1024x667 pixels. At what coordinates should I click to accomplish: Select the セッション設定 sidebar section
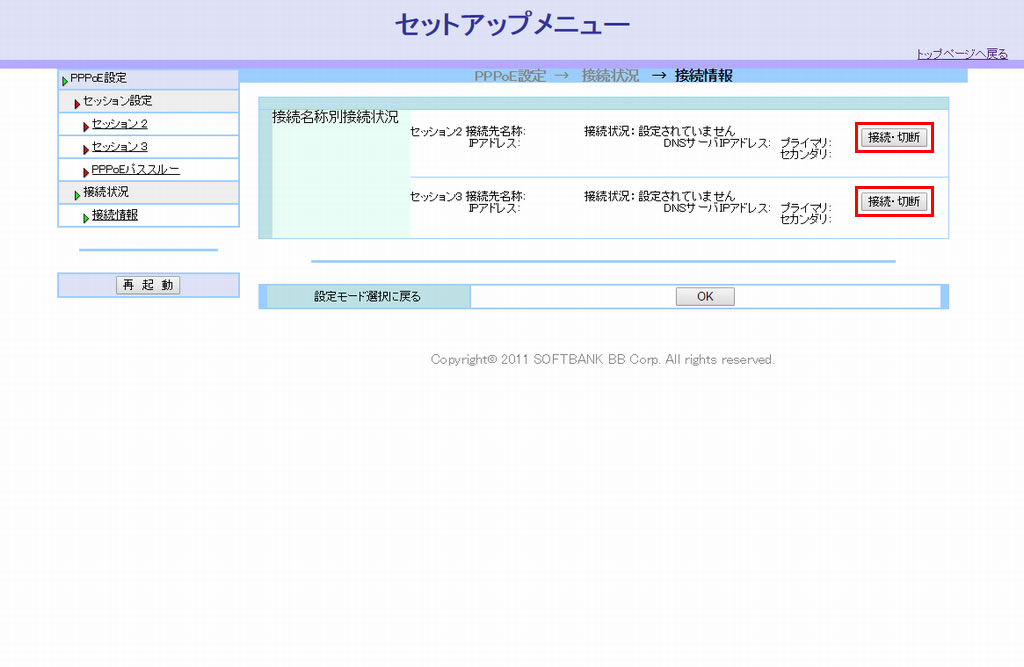click(117, 101)
